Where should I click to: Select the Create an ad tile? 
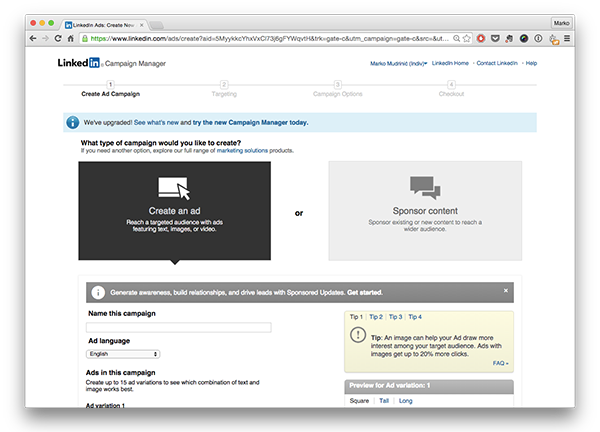pyautogui.click(x=174, y=211)
